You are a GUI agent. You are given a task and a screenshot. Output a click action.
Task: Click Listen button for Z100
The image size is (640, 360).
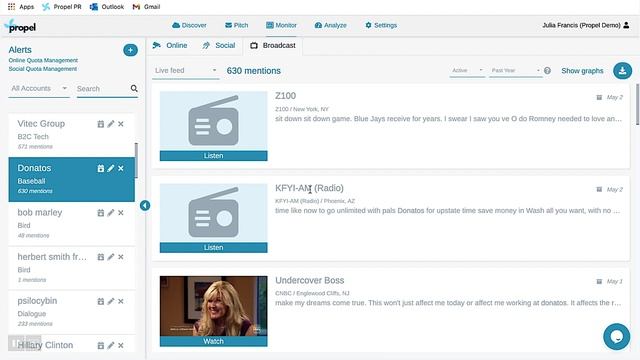pos(213,156)
